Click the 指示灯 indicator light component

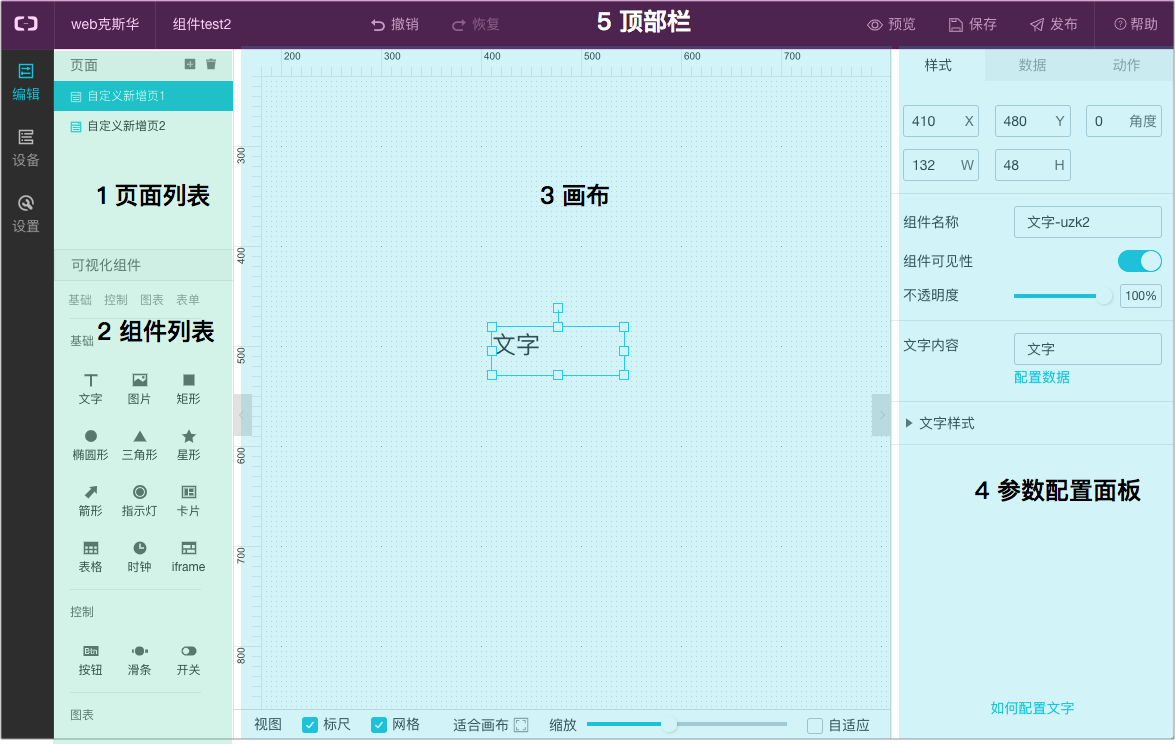[x=139, y=493]
